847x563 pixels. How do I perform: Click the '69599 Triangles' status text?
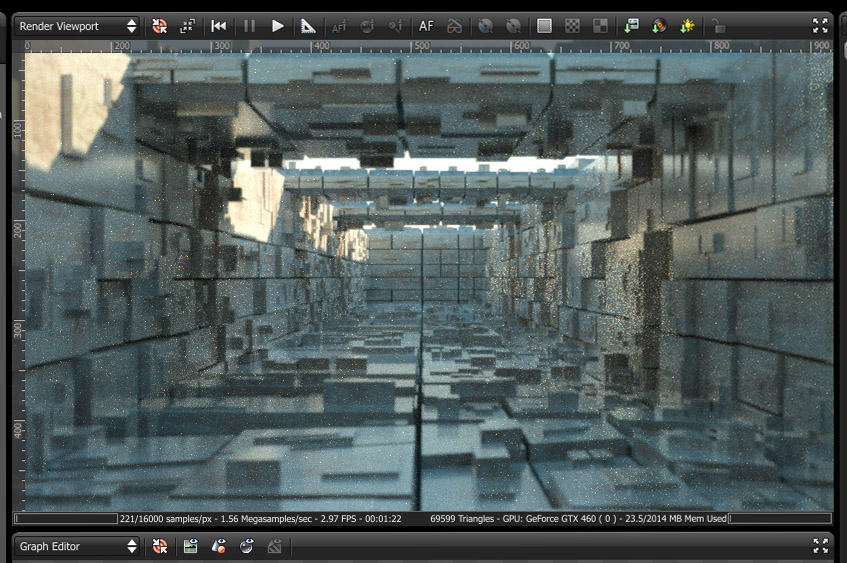462,519
